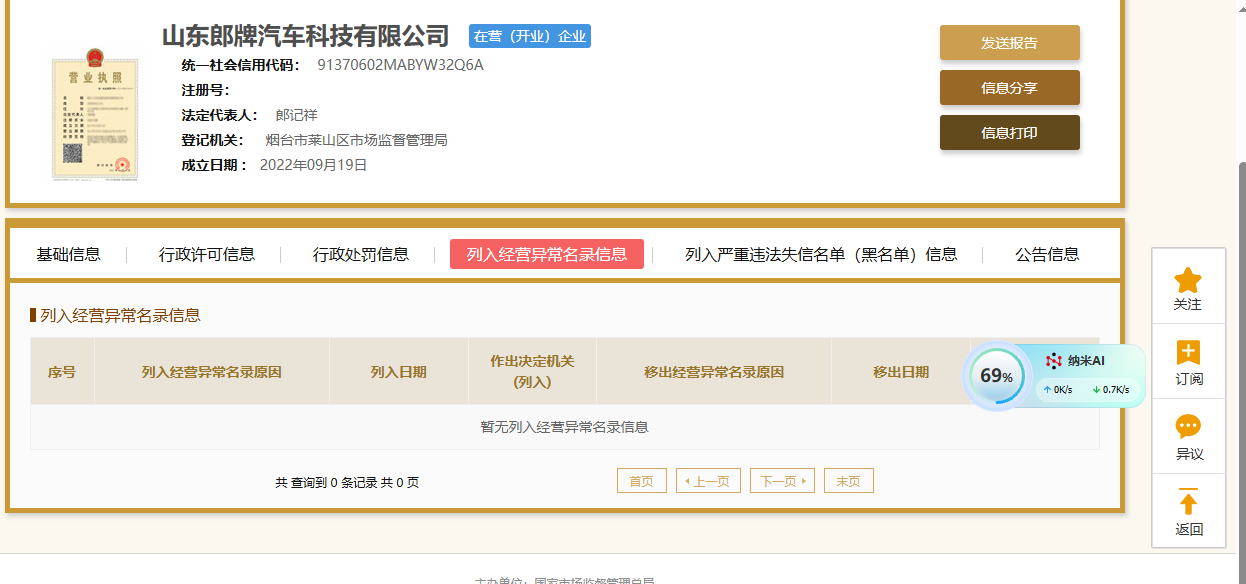Image resolution: width=1246 pixels, height=584 pixels.
Task: Click the 69% circular progress indicator
Action: [x=996, y=376]
